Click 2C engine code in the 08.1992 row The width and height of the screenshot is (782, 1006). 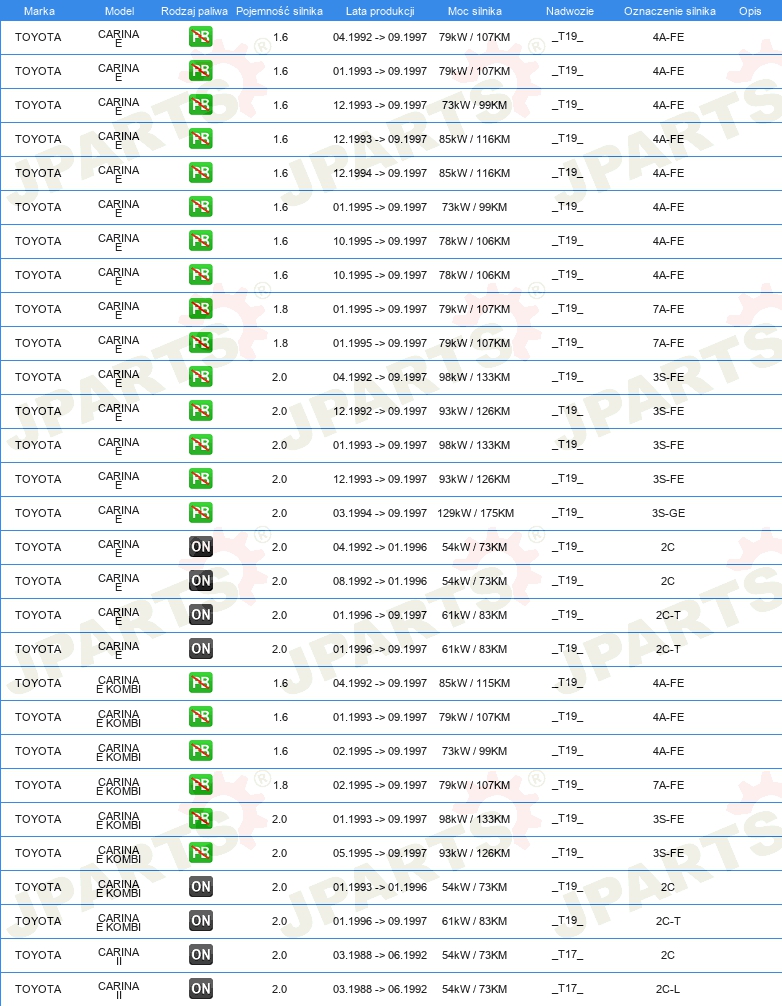668,581
